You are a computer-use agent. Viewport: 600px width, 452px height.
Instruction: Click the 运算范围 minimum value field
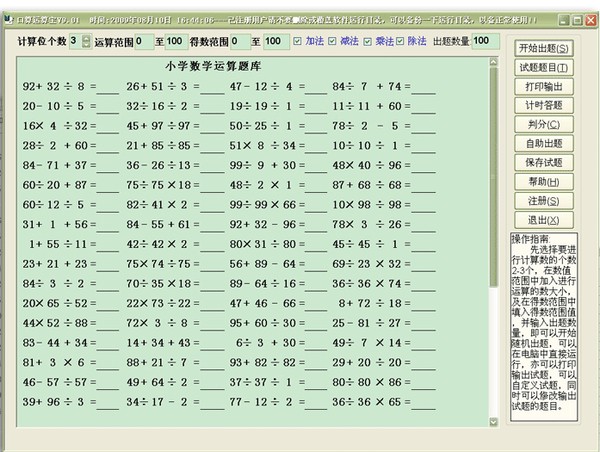coord(142,41)
